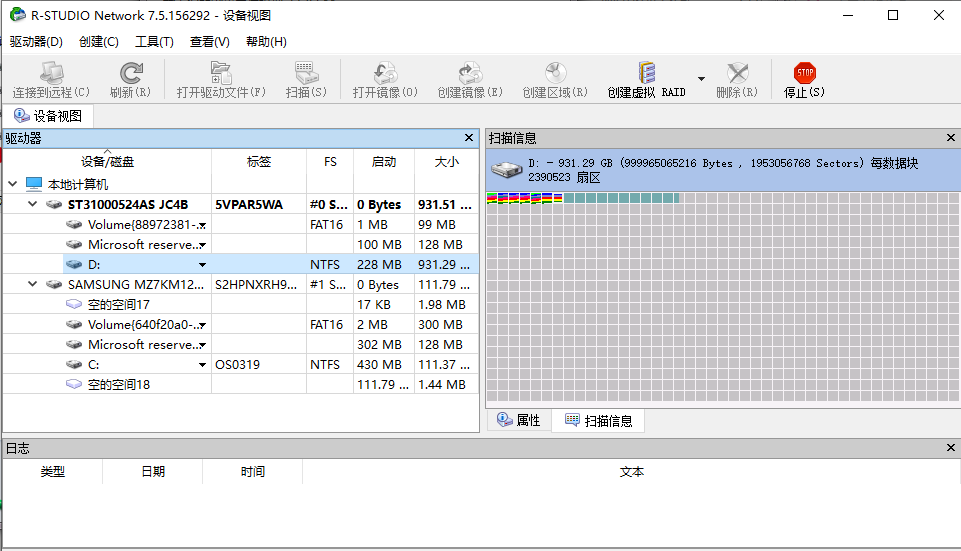This screenshot has width=961, height=551.
Task: Select the 设备视图 tab
Action: [48, 116]
